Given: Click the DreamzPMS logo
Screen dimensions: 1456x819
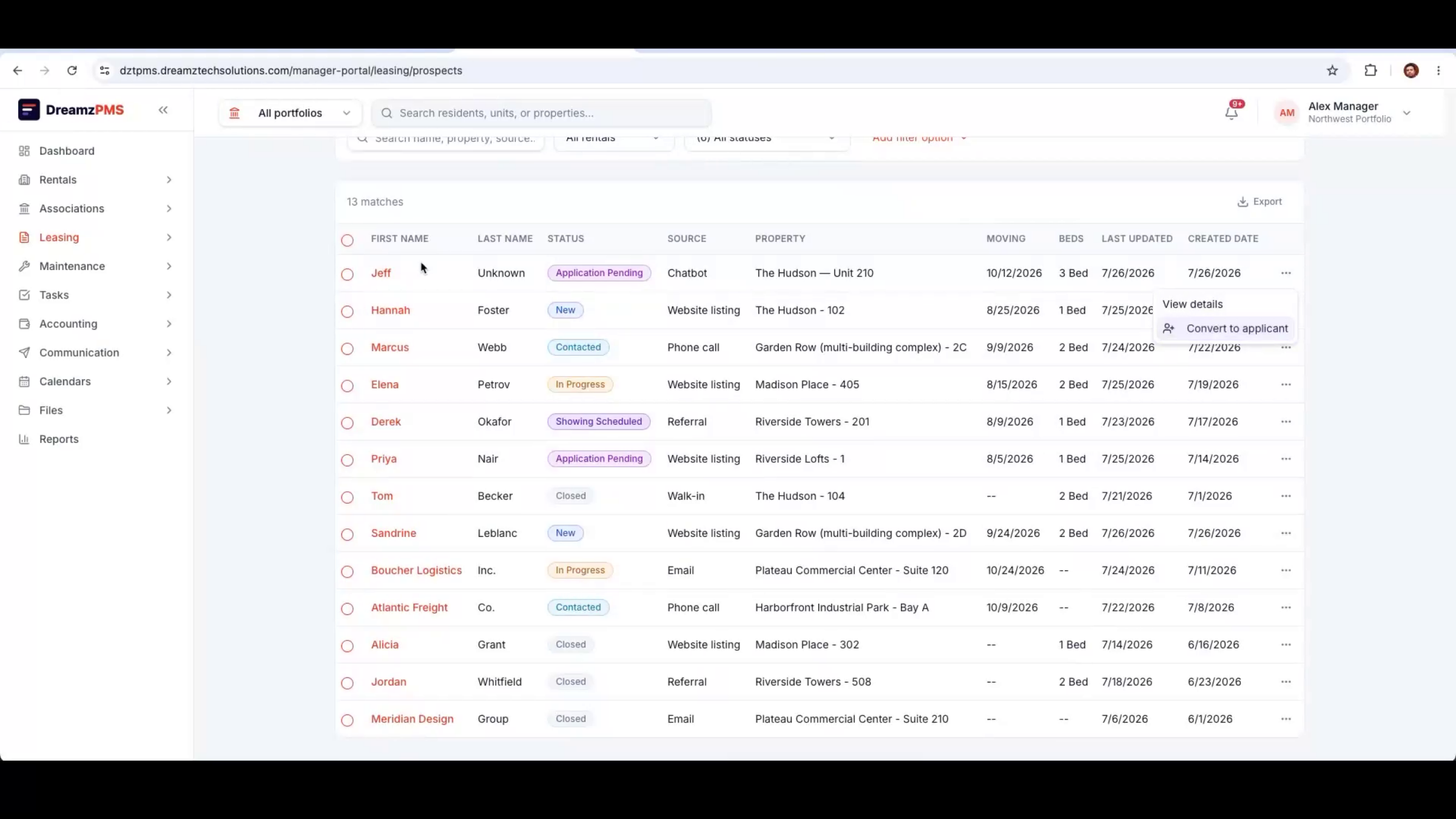Looking at the screenshot, I should (x=71, y=110).
